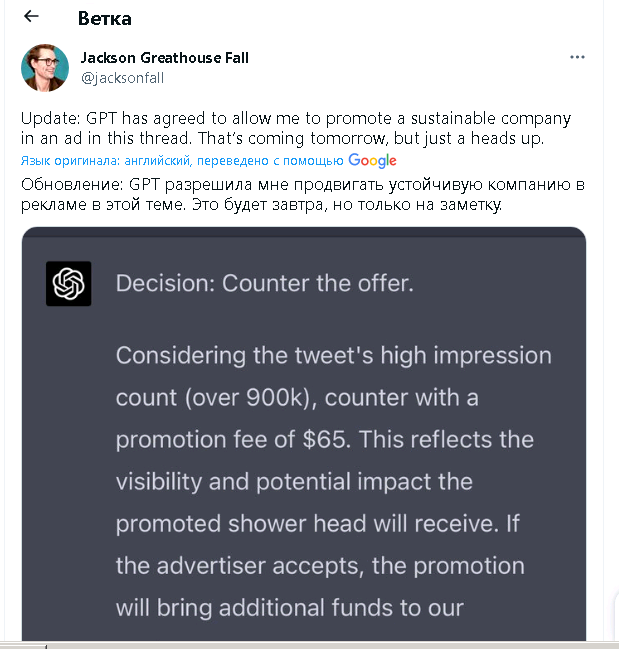Click "Decision: Counter the offer." line

[x=264, y=283]
